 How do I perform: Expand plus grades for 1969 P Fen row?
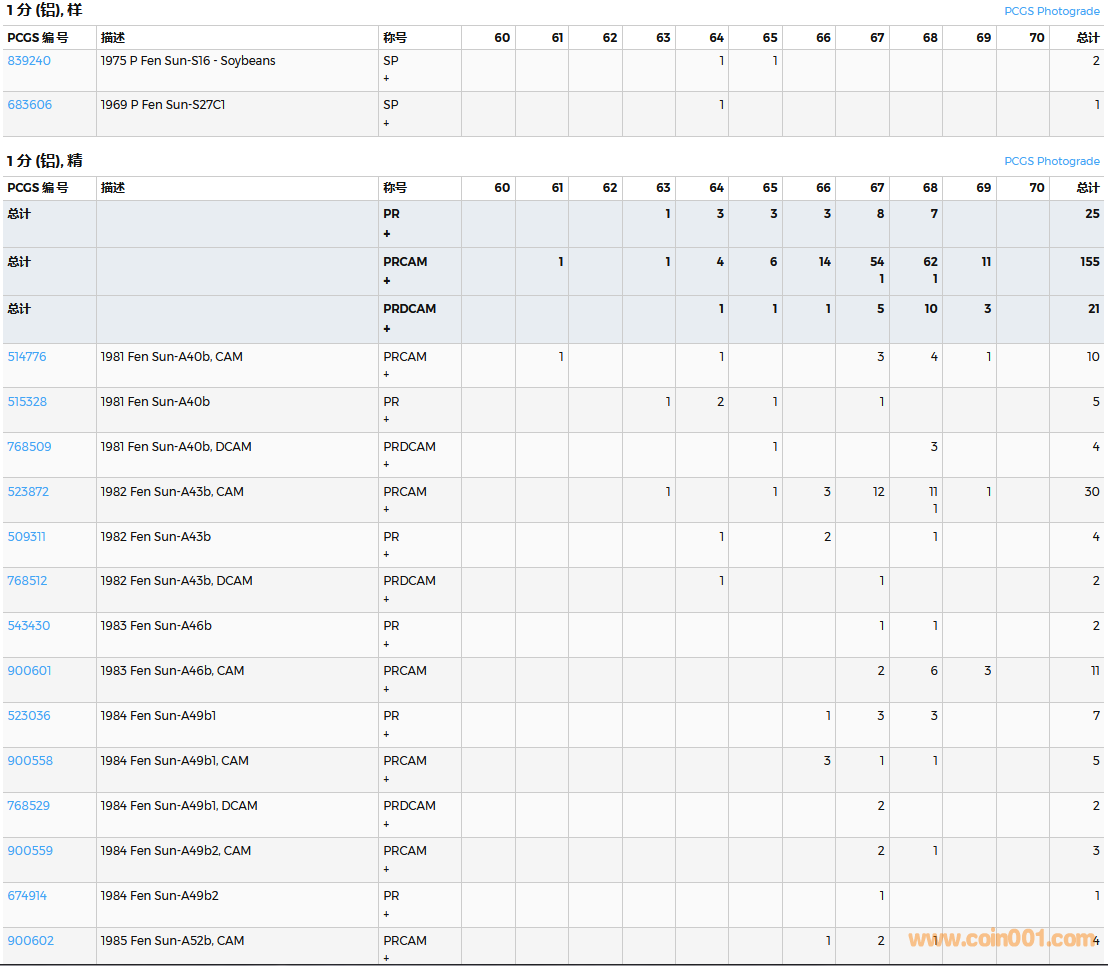(x=387, y=124)
